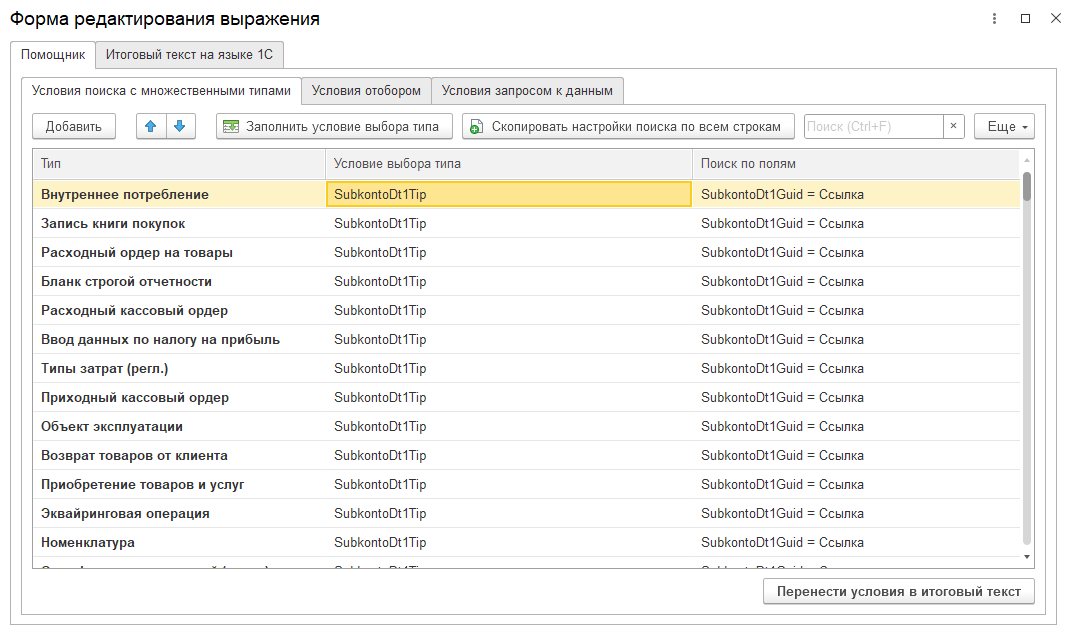The width and height of the screenshot is (1075, 636).
Task: Focus the Поиск (Ctrl+F) search field
Action: (x=874, y=127)
